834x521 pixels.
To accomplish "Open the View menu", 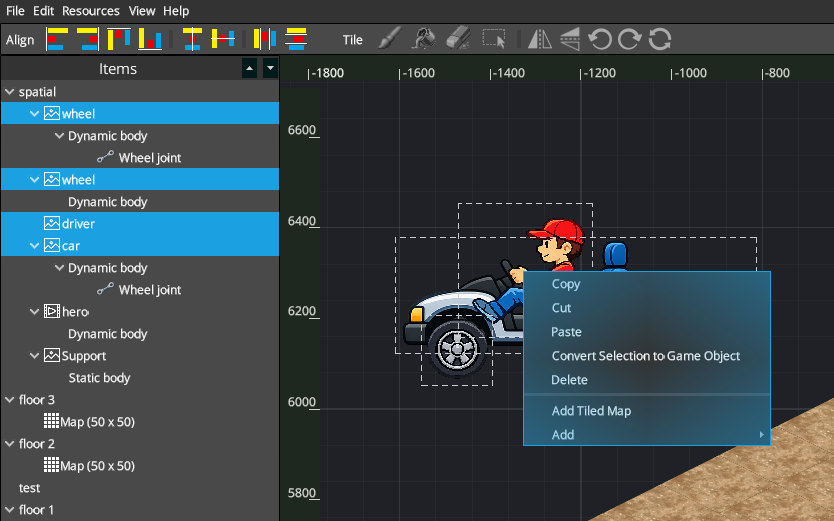I will tap(142, 11).
